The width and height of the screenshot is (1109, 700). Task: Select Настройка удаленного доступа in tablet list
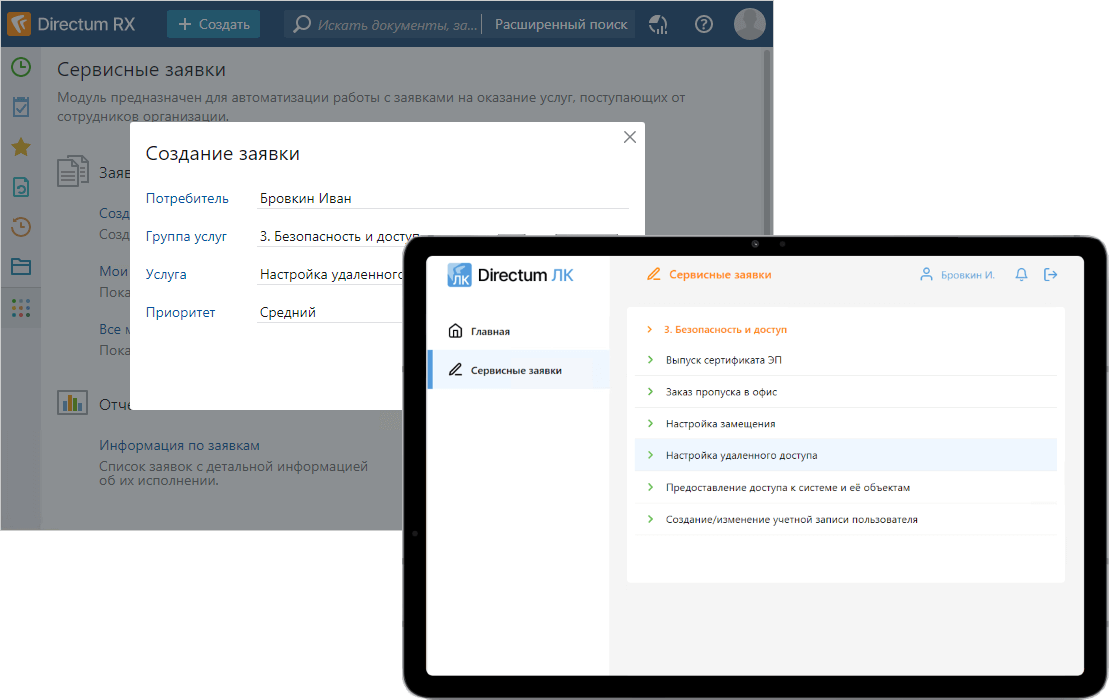pyautogui.click(x=846, y=455)
